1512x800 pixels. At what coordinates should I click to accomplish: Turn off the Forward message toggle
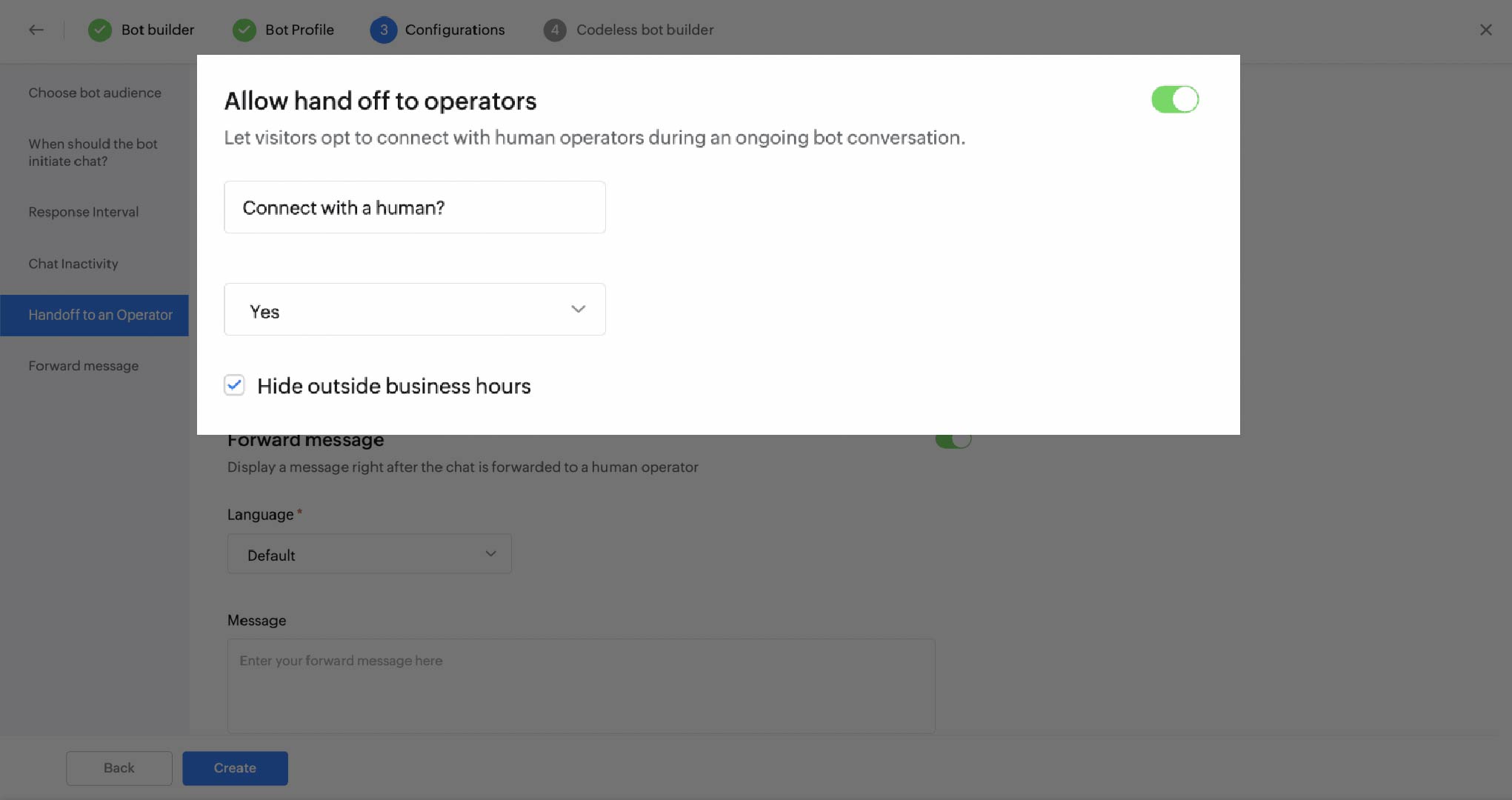click(953, 439)
